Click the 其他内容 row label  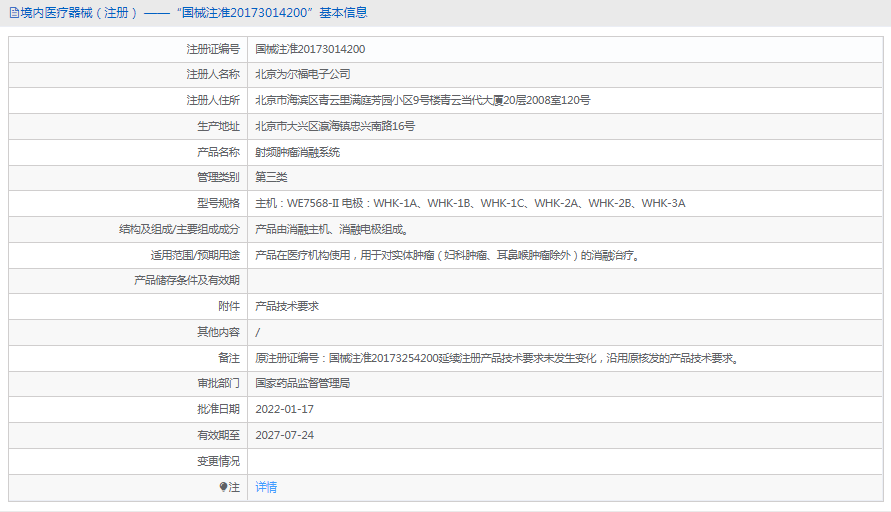click(219, 332)
